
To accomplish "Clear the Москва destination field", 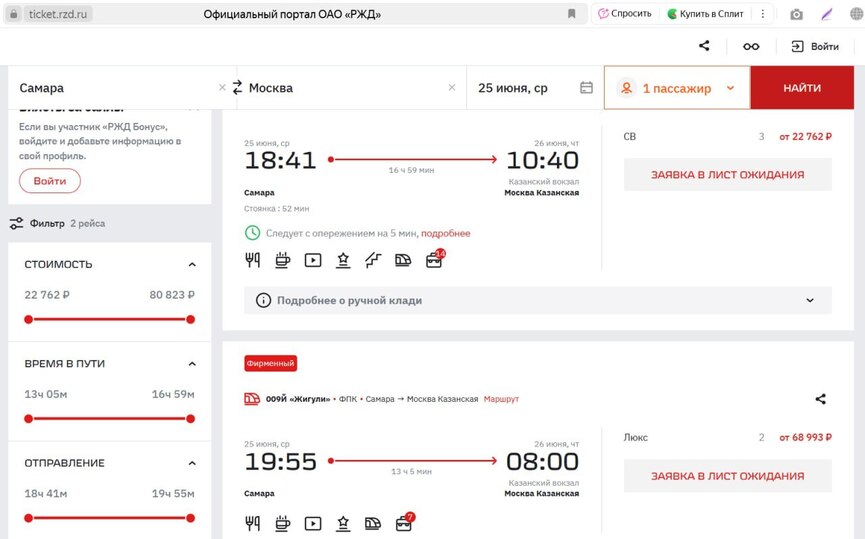I will coord(452,87).
